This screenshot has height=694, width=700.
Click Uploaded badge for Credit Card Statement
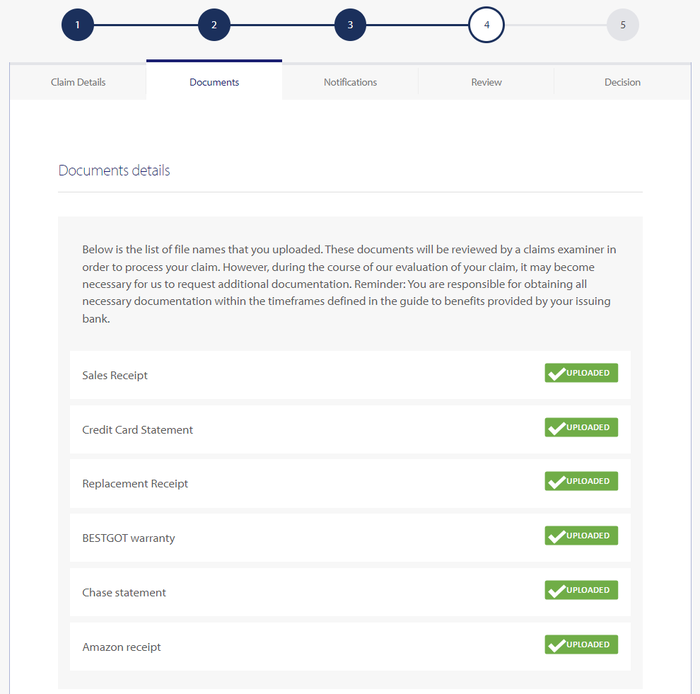(581, 427)
